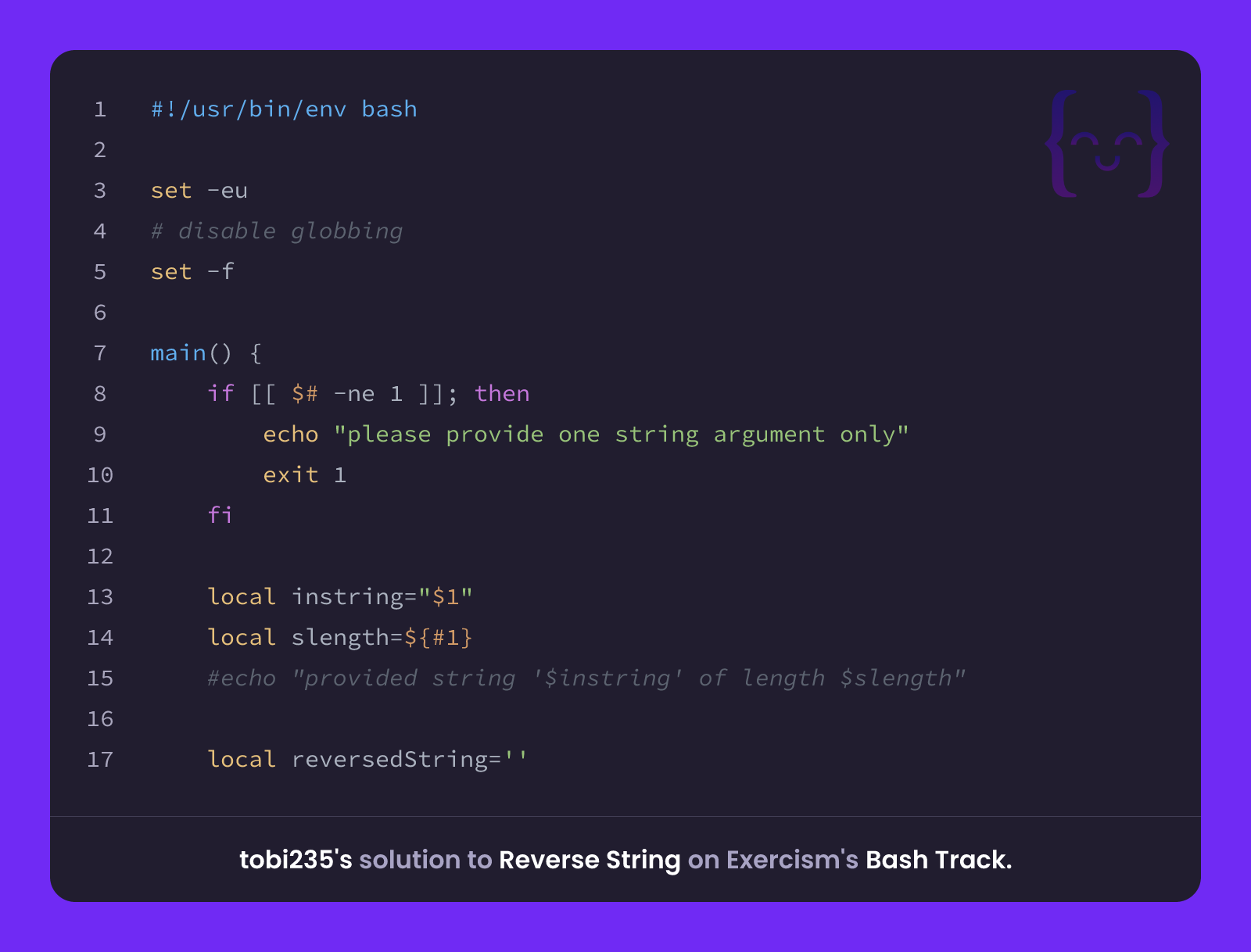The image size is (1251, 952).
Task: Click 'tobi235's' in the caption
Action: [296, 860]
